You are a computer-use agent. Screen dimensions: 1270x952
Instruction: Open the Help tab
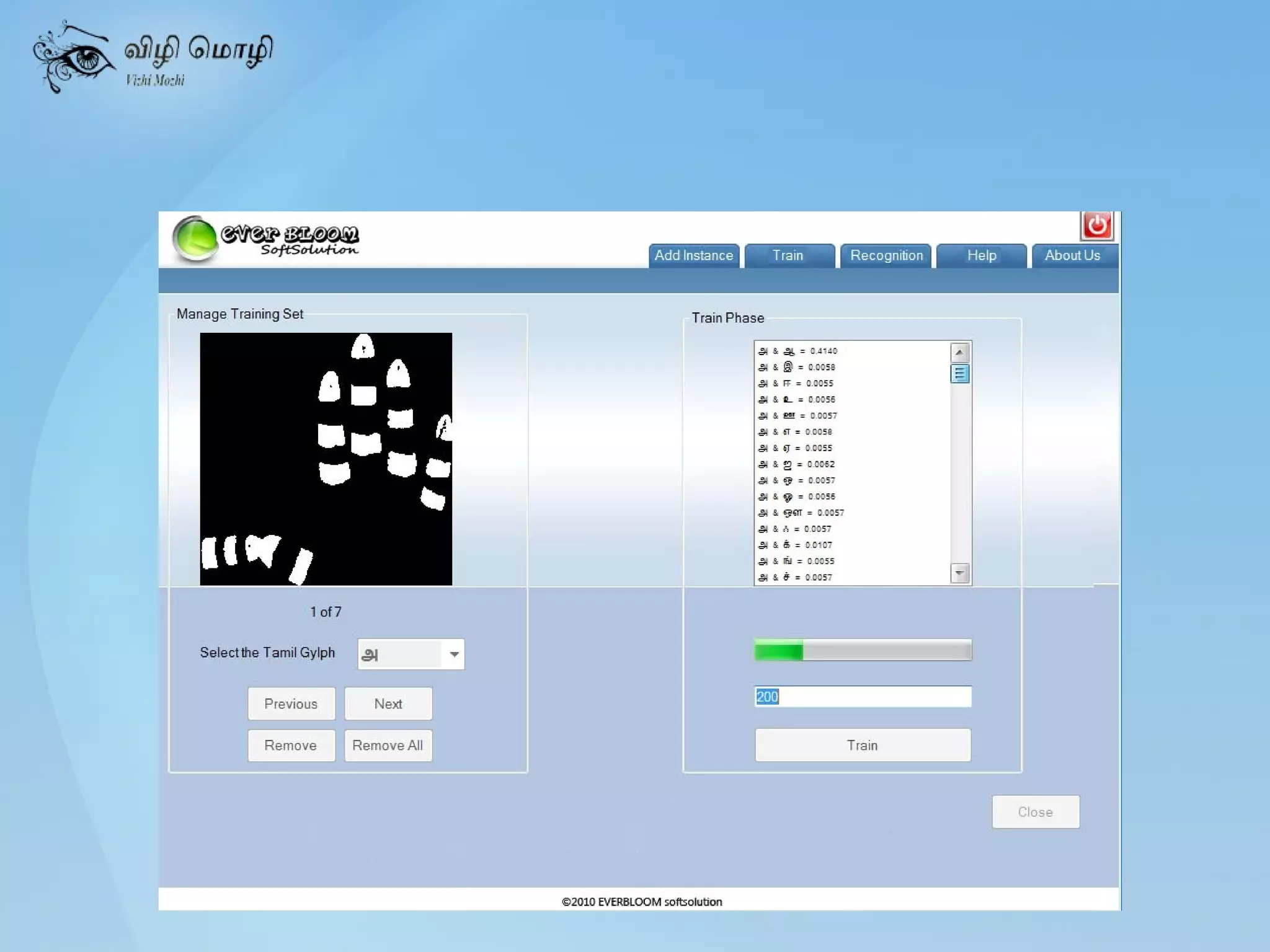981,255
